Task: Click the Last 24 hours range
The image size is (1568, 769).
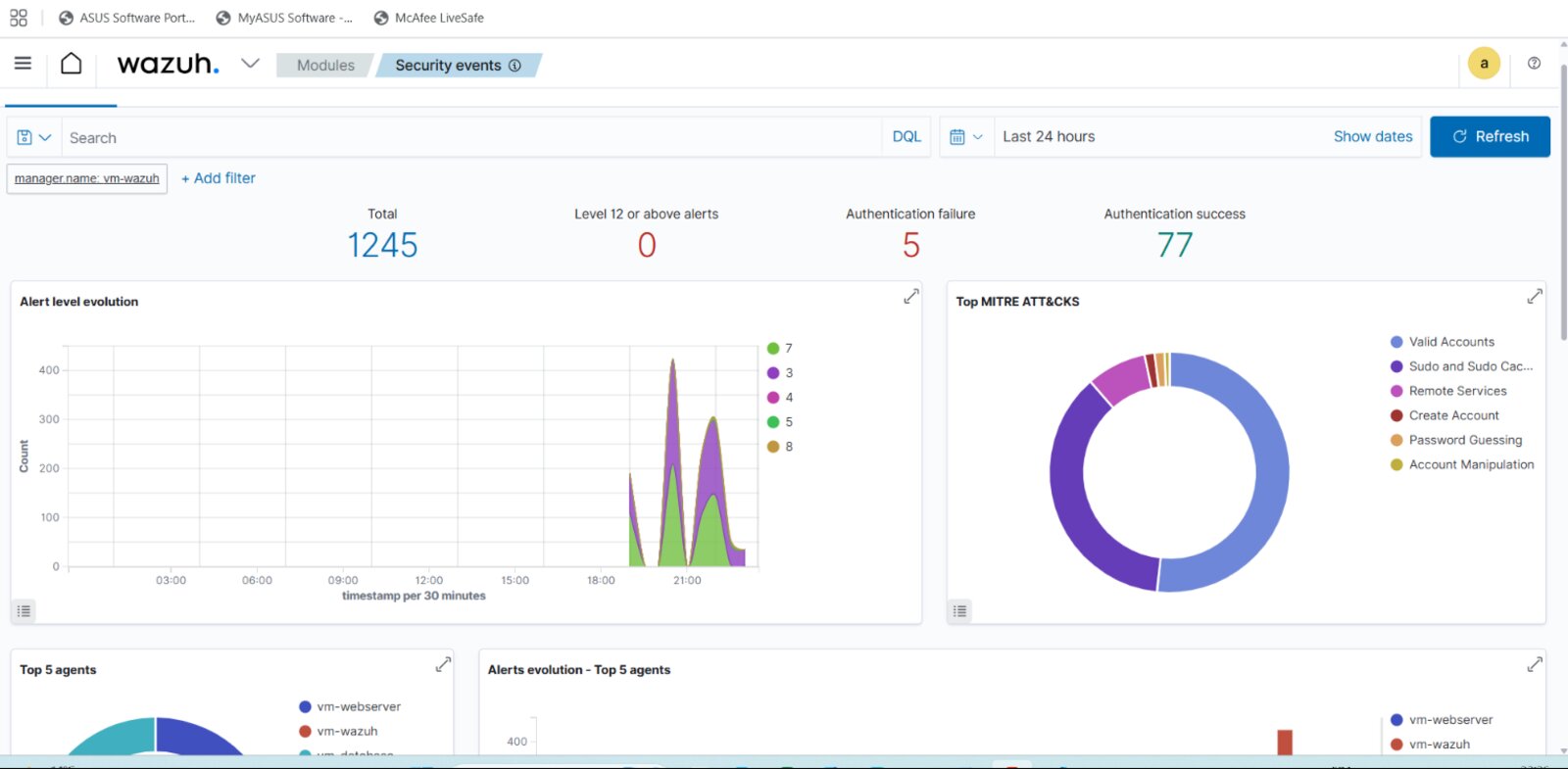Action: [x=1049, y=137]
